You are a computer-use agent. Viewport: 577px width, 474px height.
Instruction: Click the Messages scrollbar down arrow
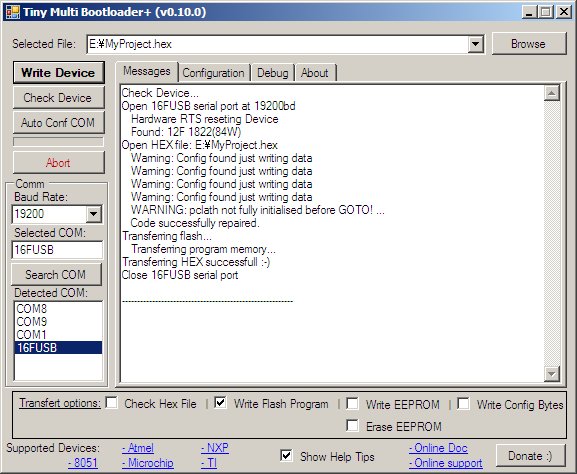tap(552, 374)
